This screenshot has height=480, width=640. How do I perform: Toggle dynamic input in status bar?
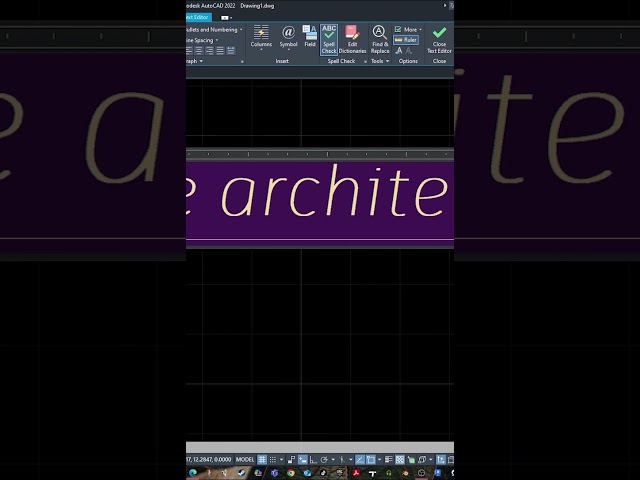point(303,460)
